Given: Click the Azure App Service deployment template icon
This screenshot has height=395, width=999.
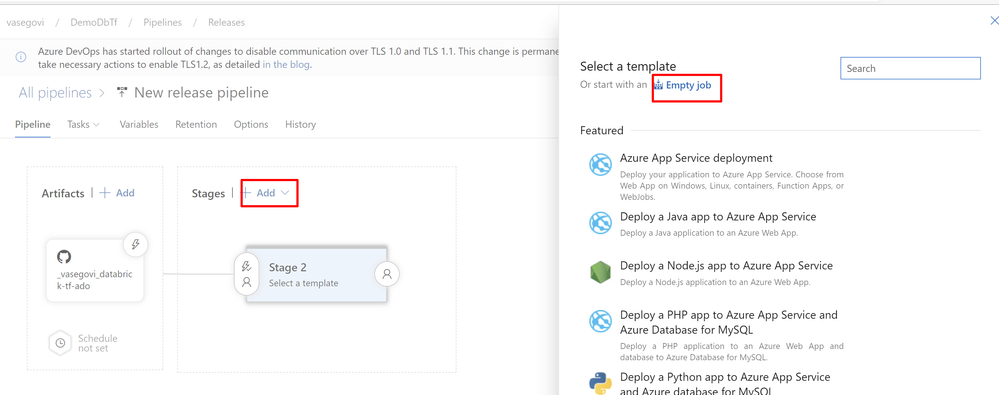Looking at the screenshot, I should point(600,164).
